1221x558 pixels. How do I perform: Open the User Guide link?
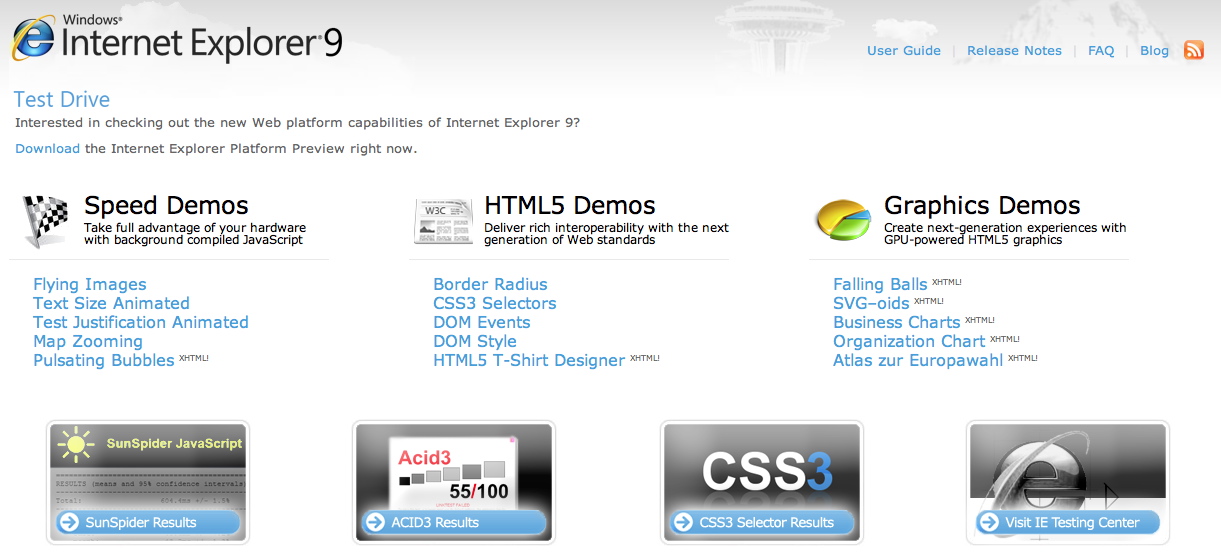904,51
